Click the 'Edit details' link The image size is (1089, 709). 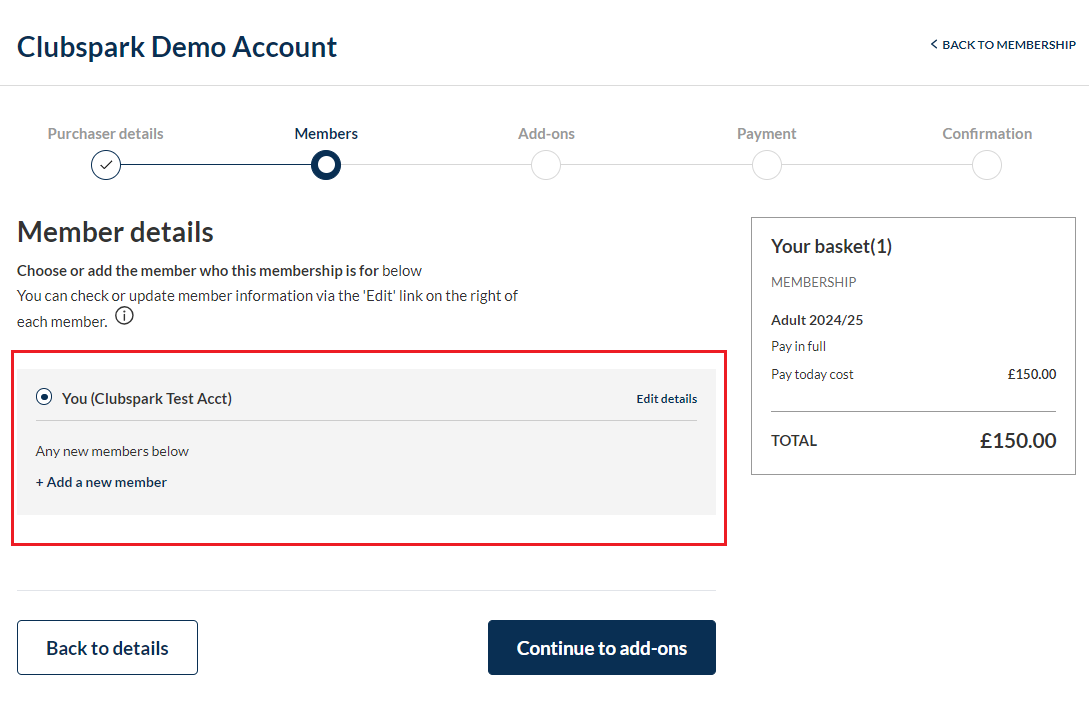click(667, 399)
